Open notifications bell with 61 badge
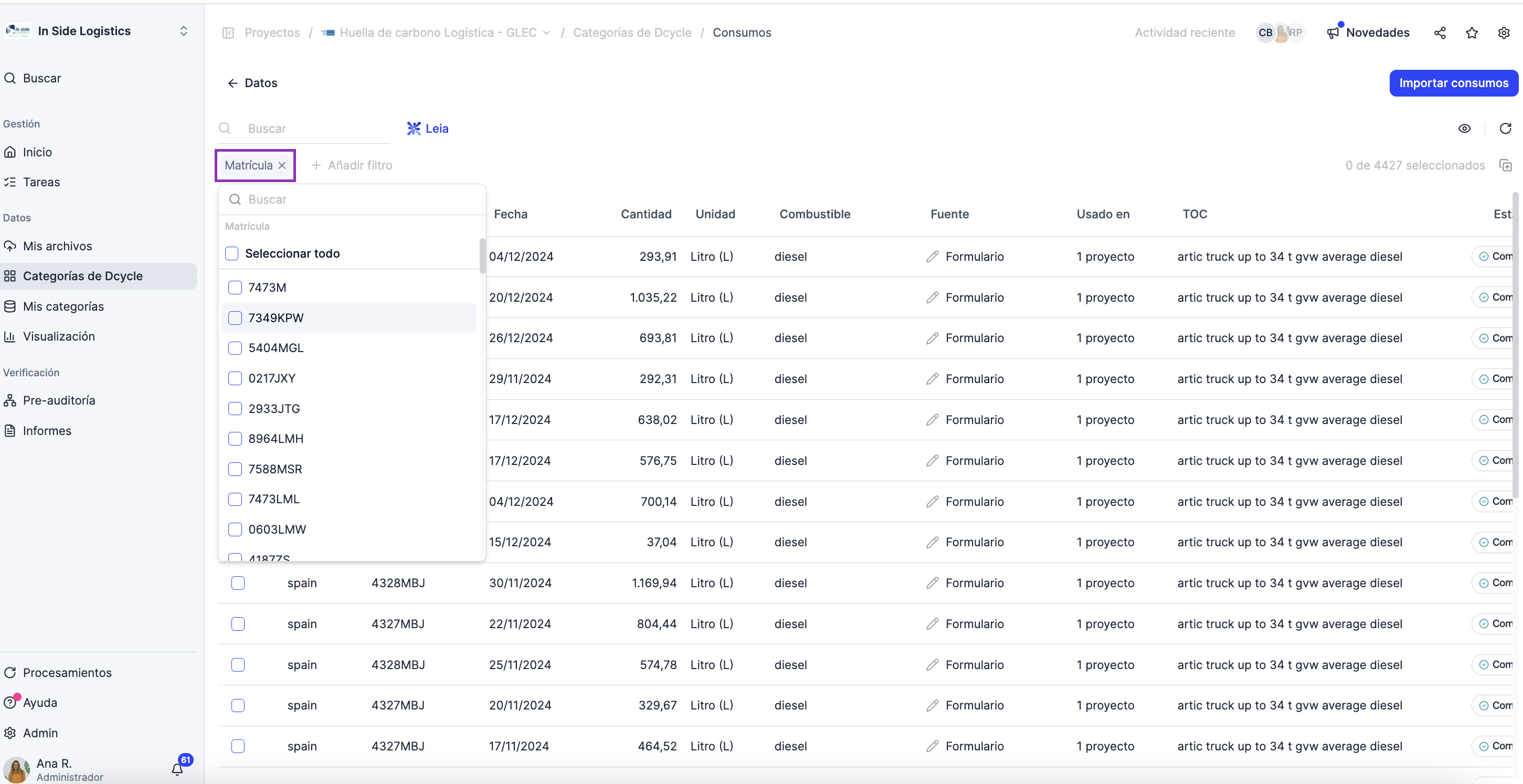This screenshot has width=1523, height=784. point(177,768)
